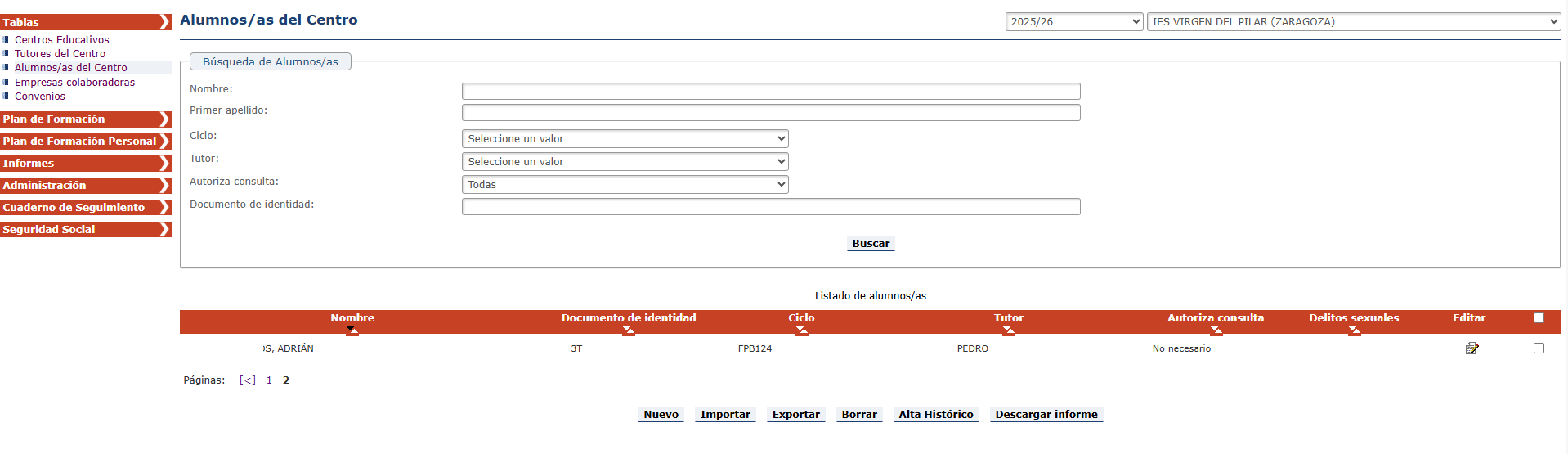
Task: Click the sort arrows under Nombre column
Action: 352,330
